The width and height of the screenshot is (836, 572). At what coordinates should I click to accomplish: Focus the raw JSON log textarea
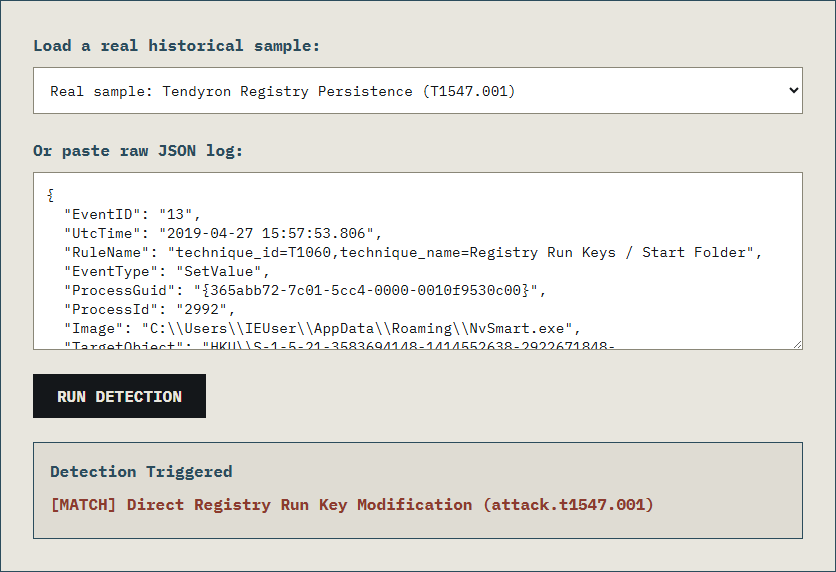coord(417,261)
